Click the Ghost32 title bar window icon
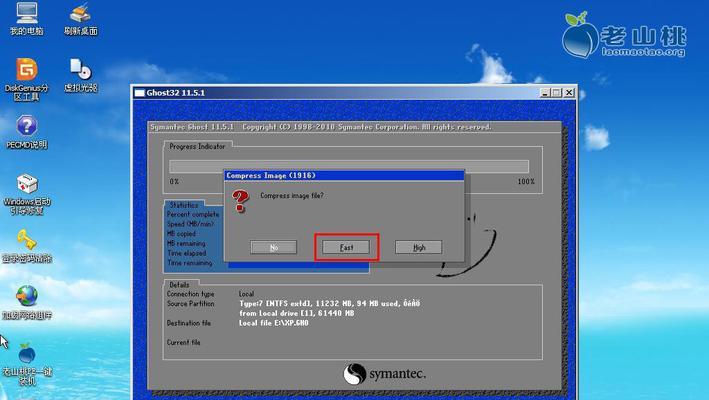This screenshot has width=709, height=400. 140,93
